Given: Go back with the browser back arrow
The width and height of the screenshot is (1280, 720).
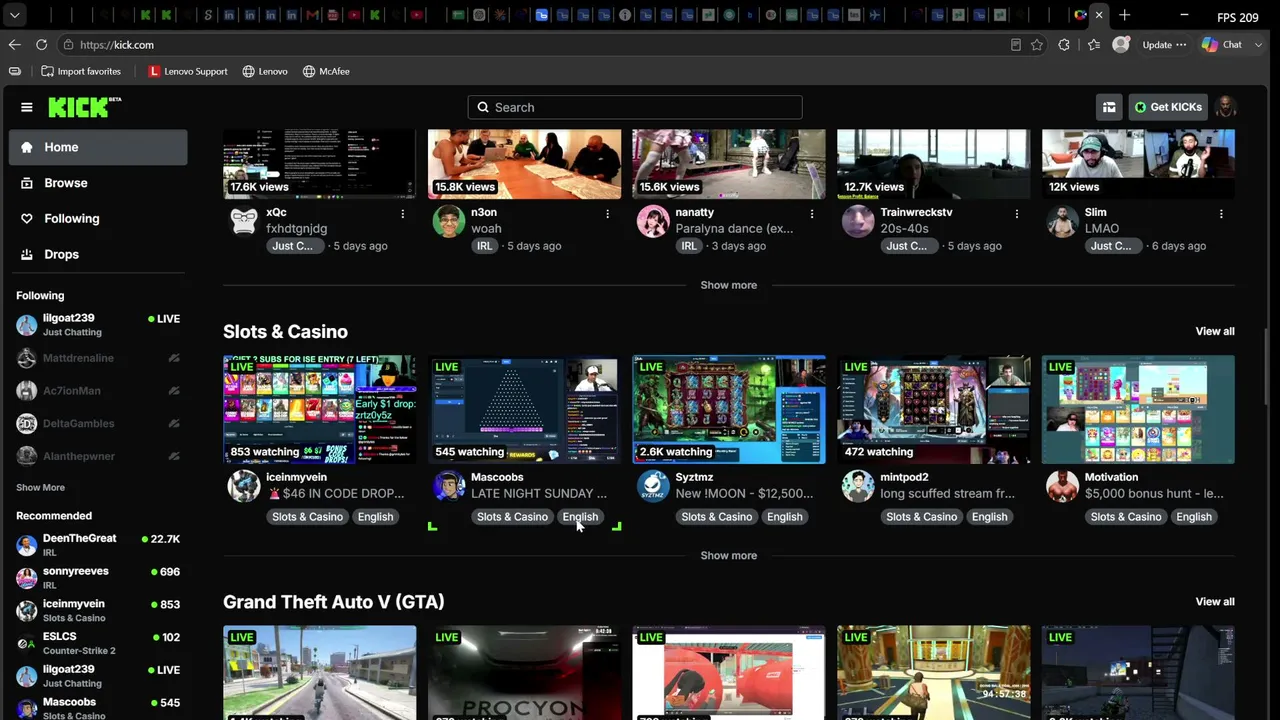Looking at the screenshot, I should tap(14, 45).
